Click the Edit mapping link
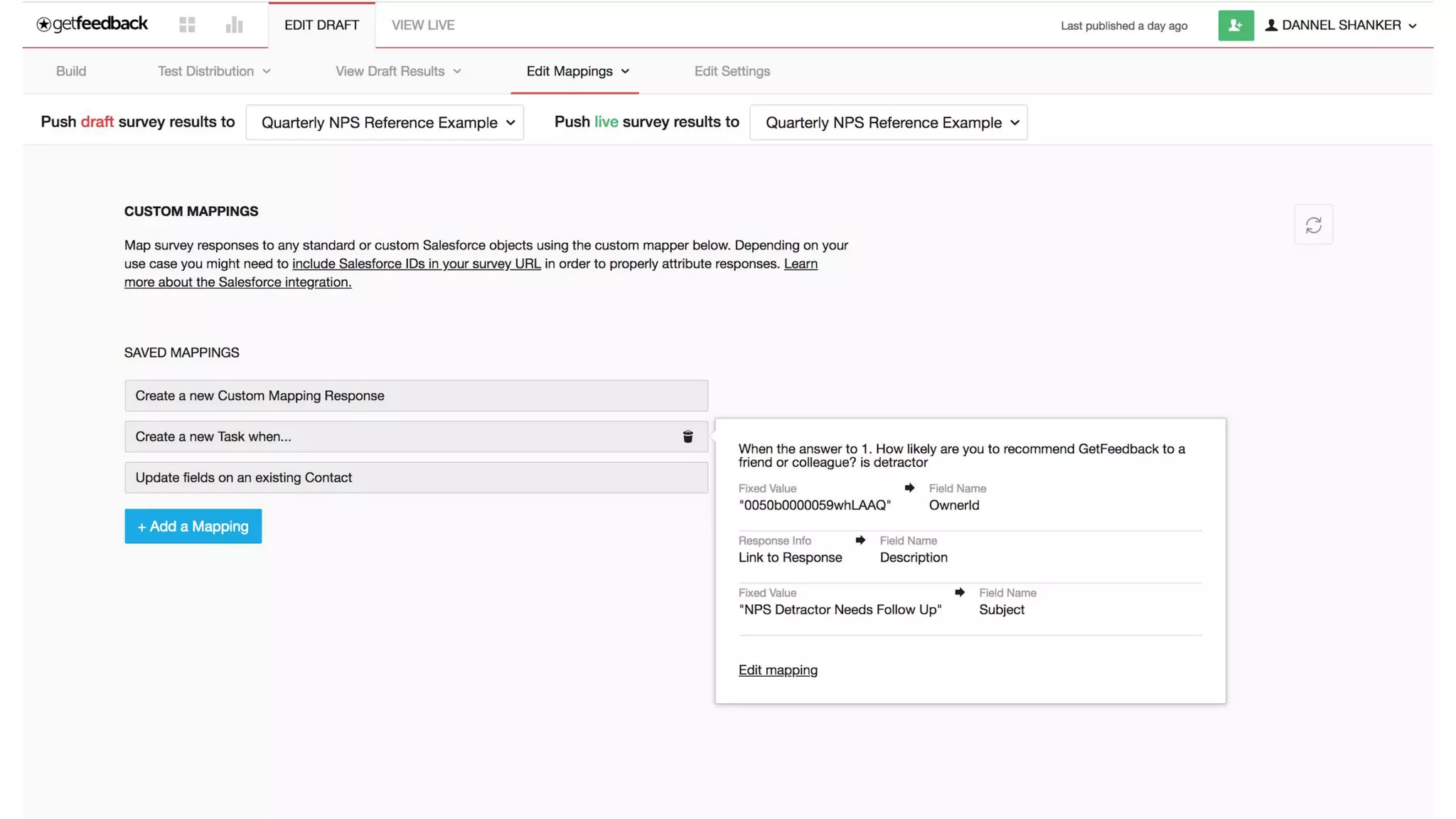The width and height of the screenshot is (1456, 819). (778, 670)
